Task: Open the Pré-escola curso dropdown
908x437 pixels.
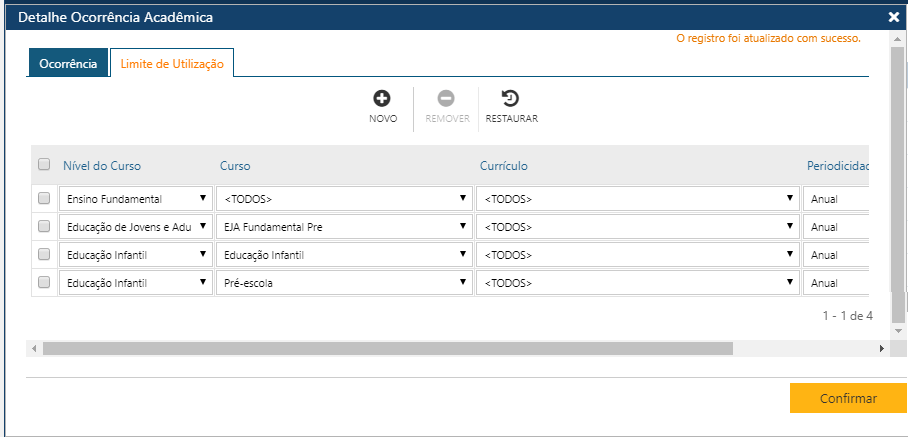Action: (345, 283)
